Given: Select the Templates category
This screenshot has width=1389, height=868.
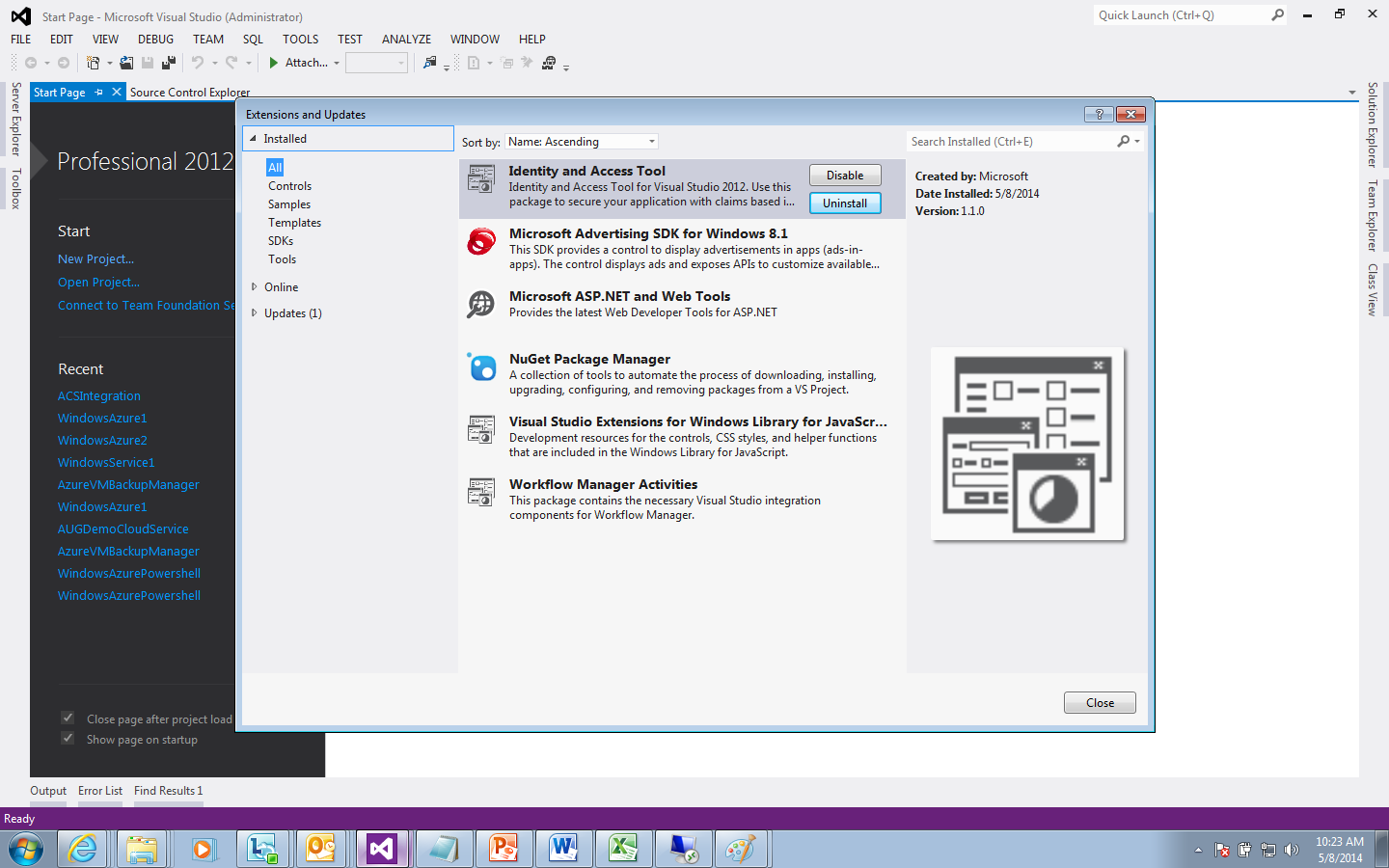Looking at the screenshot, I should tap(295, 223).
